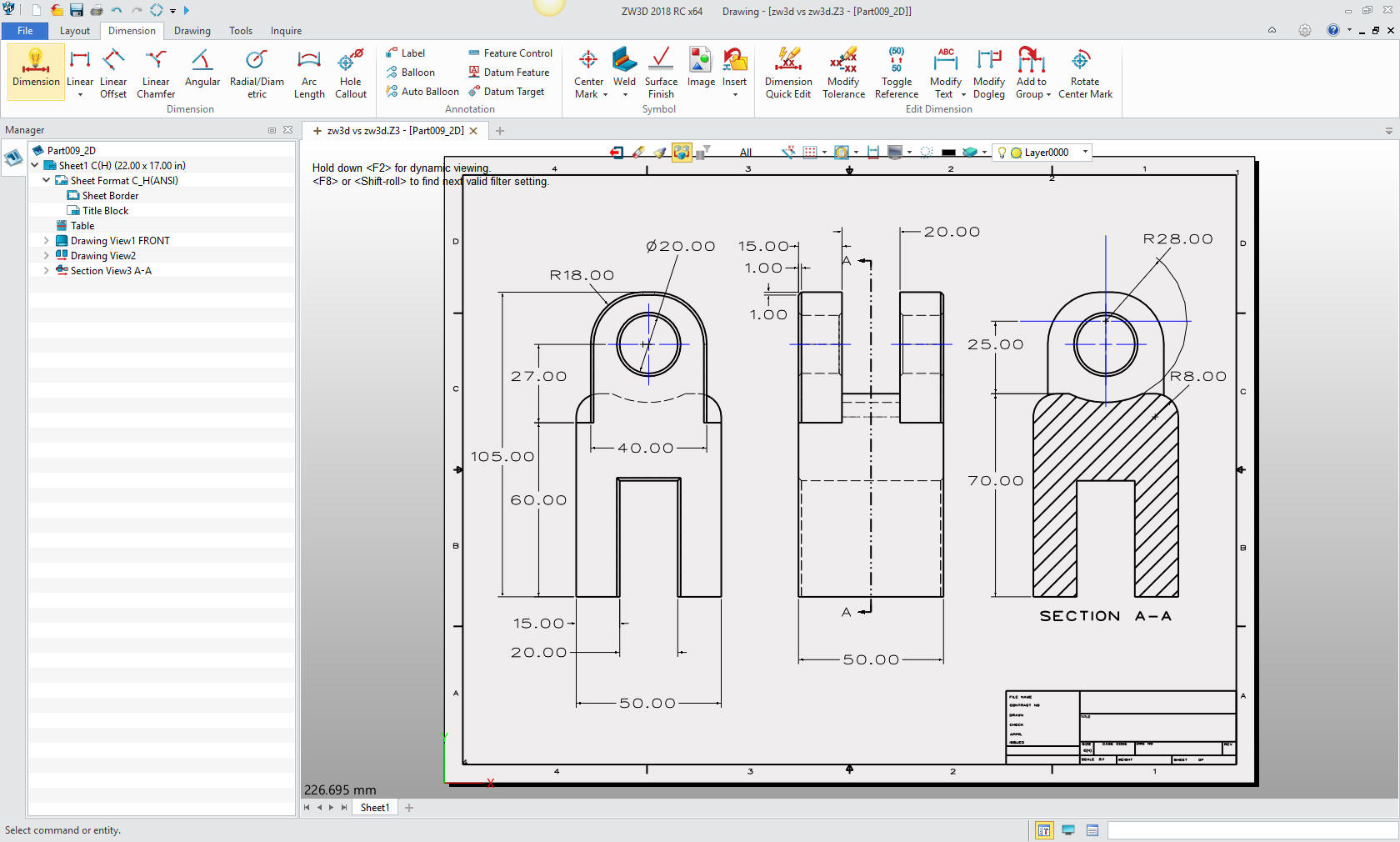1400x842 pixels.
Task: Click the File button
Action: (25, 31)
